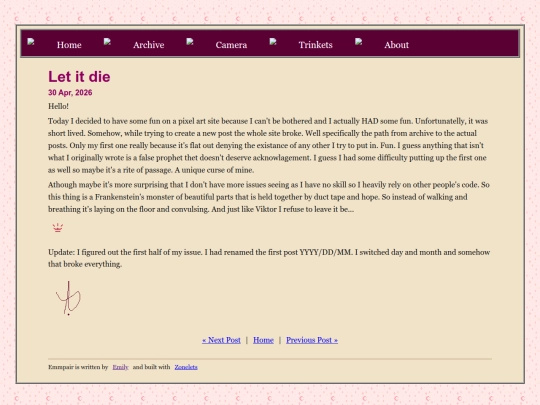Screen dimensions: 540x405
Task: Click footer text Emmpair is written by
Action: (78, 367)
